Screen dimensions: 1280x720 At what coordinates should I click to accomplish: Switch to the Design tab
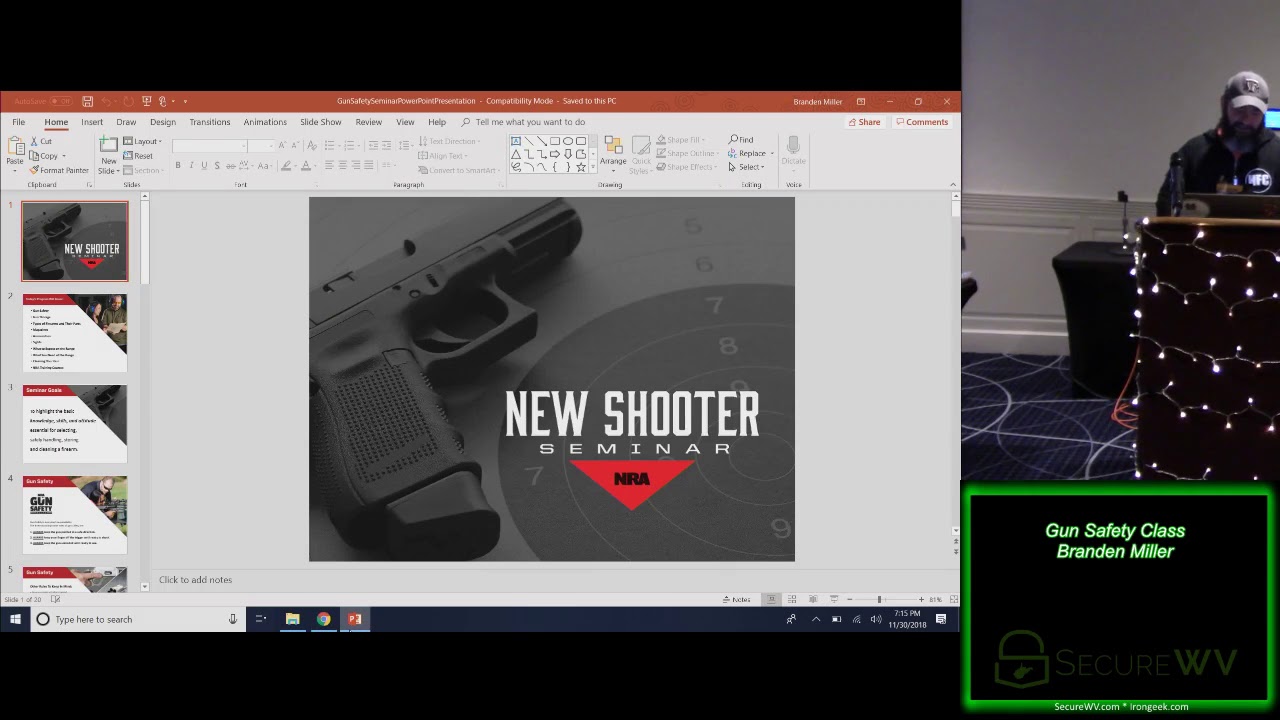pos(163,122)
